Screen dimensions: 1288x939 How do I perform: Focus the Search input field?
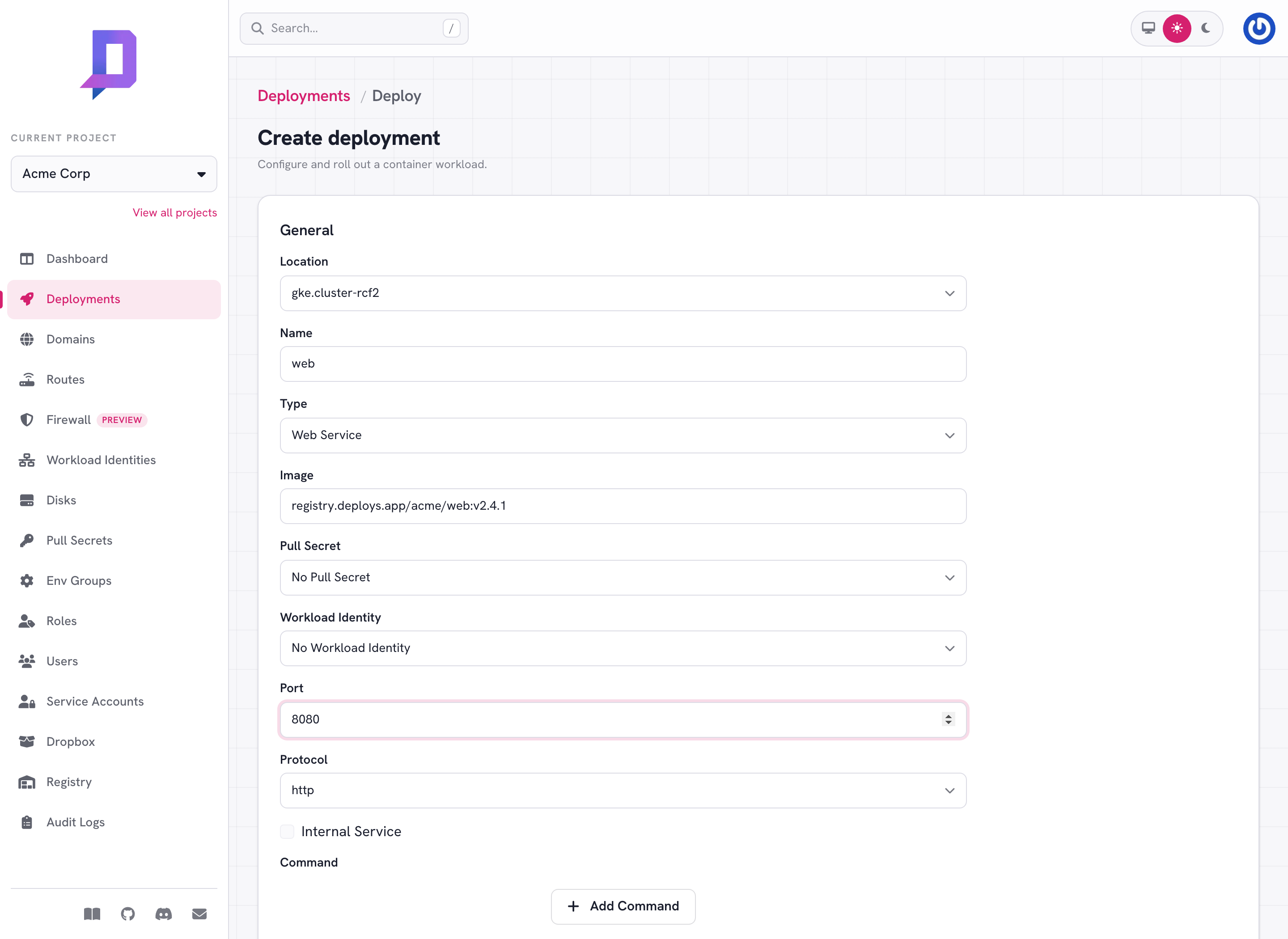click(354, 29)
